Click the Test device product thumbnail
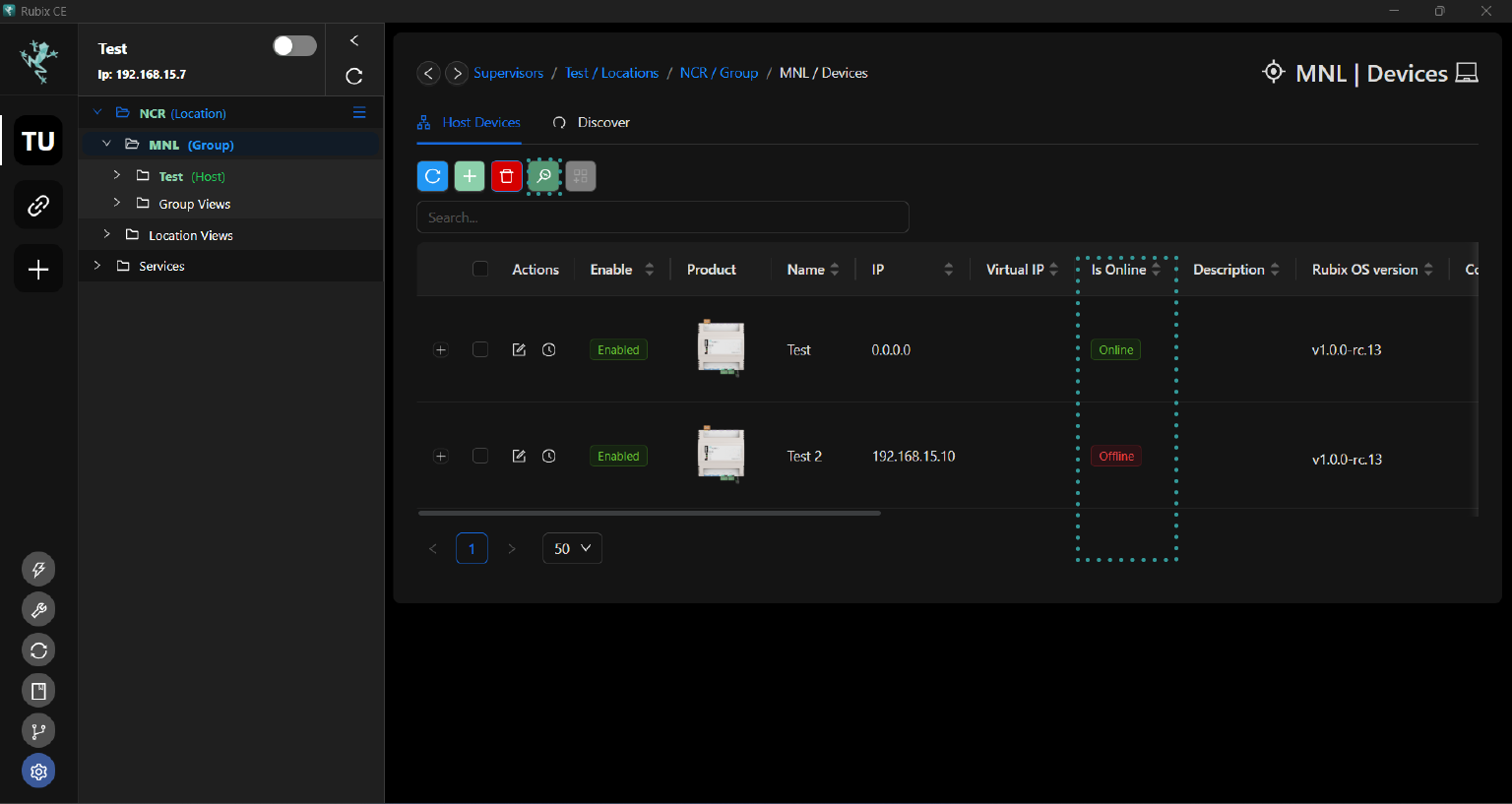Screen dimensions: 1512x804 coord(721,347)
